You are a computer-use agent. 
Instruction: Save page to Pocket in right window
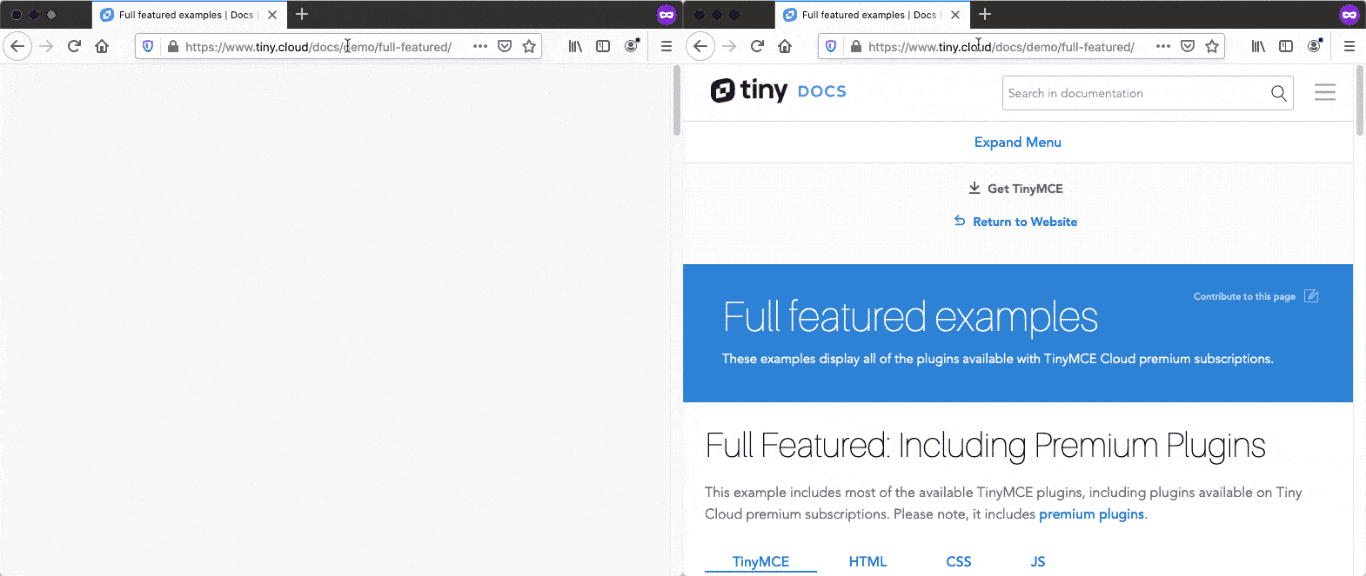coord(1188,46)
